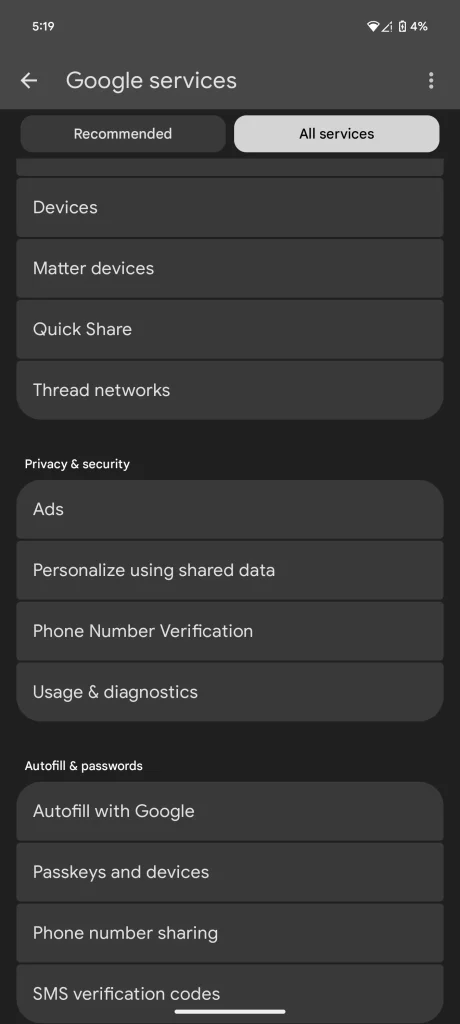Screen dimensions: 460x1024
Task: Open the Devices setting
Action: (x=230, y=208)
